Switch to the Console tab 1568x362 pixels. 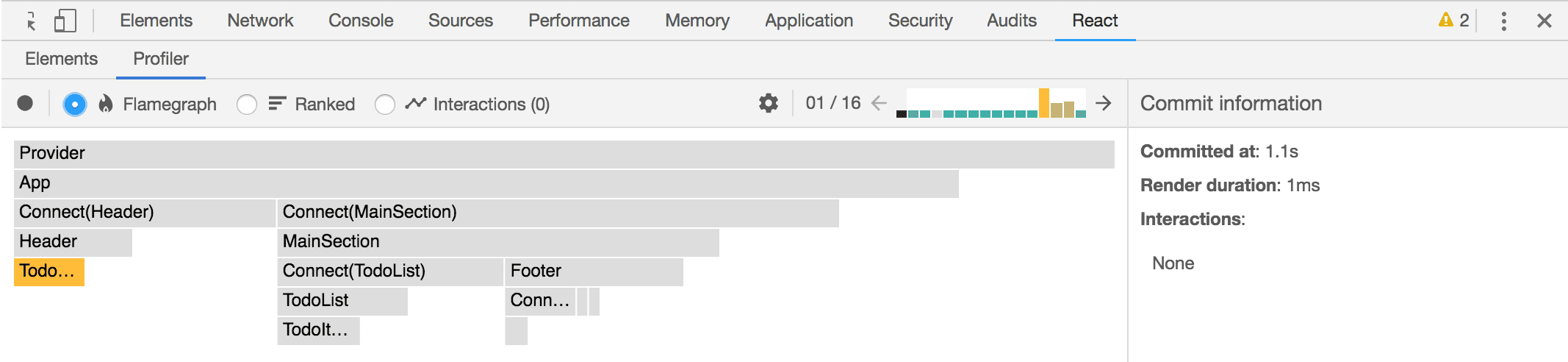(361, 21)
